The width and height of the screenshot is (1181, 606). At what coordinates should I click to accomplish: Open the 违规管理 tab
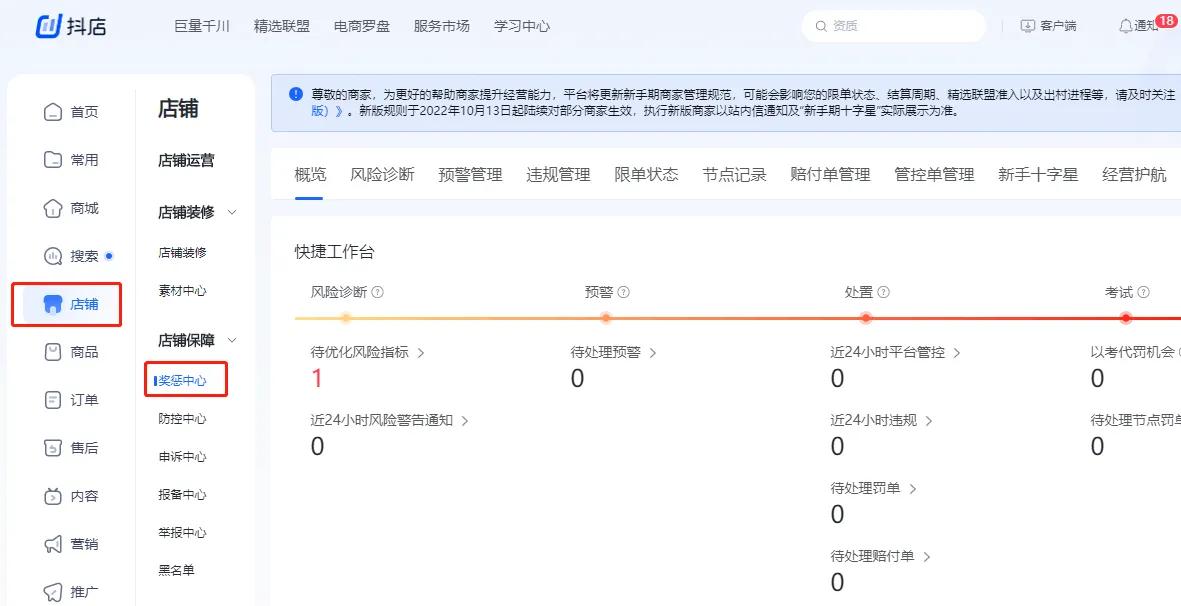click(x=558, y=173)
